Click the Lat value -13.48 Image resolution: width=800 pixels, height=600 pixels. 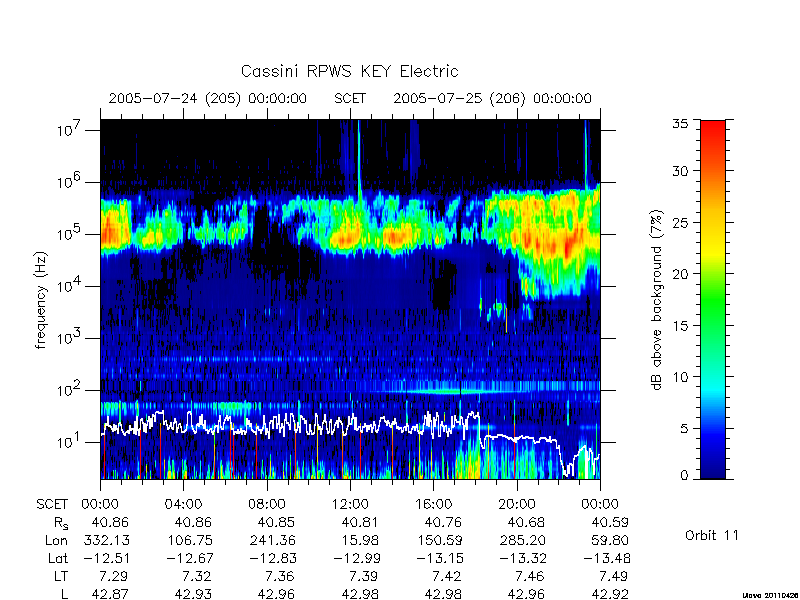coord(607,559)
